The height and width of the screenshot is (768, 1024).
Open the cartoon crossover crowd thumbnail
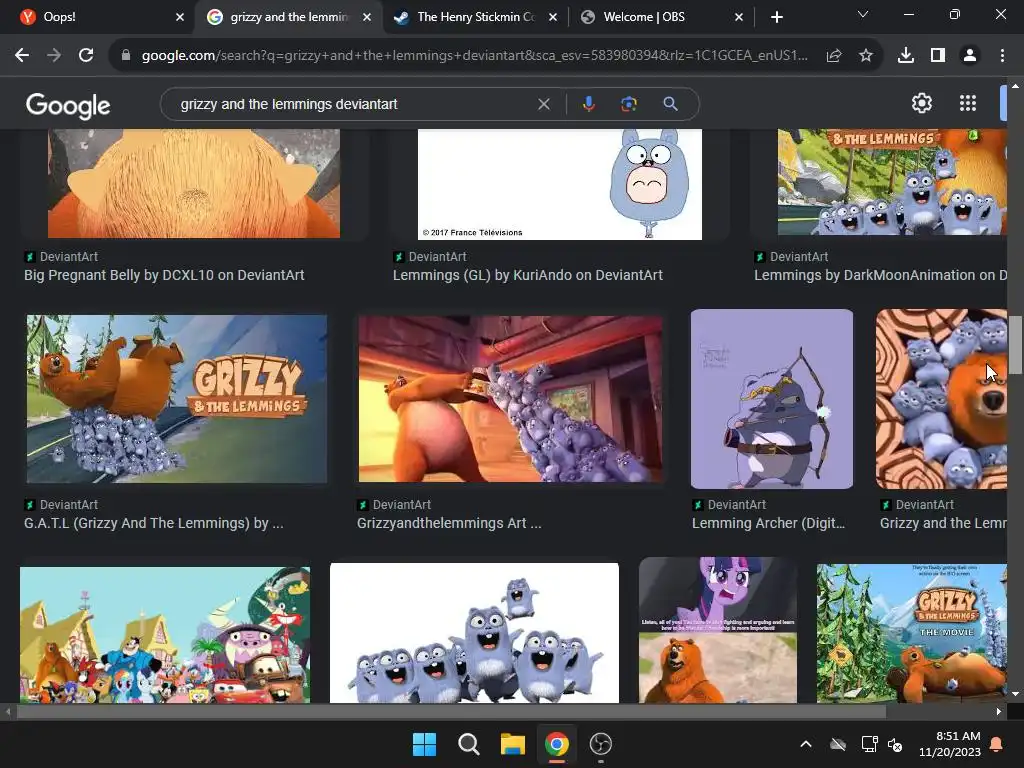(x=165, y=635)
